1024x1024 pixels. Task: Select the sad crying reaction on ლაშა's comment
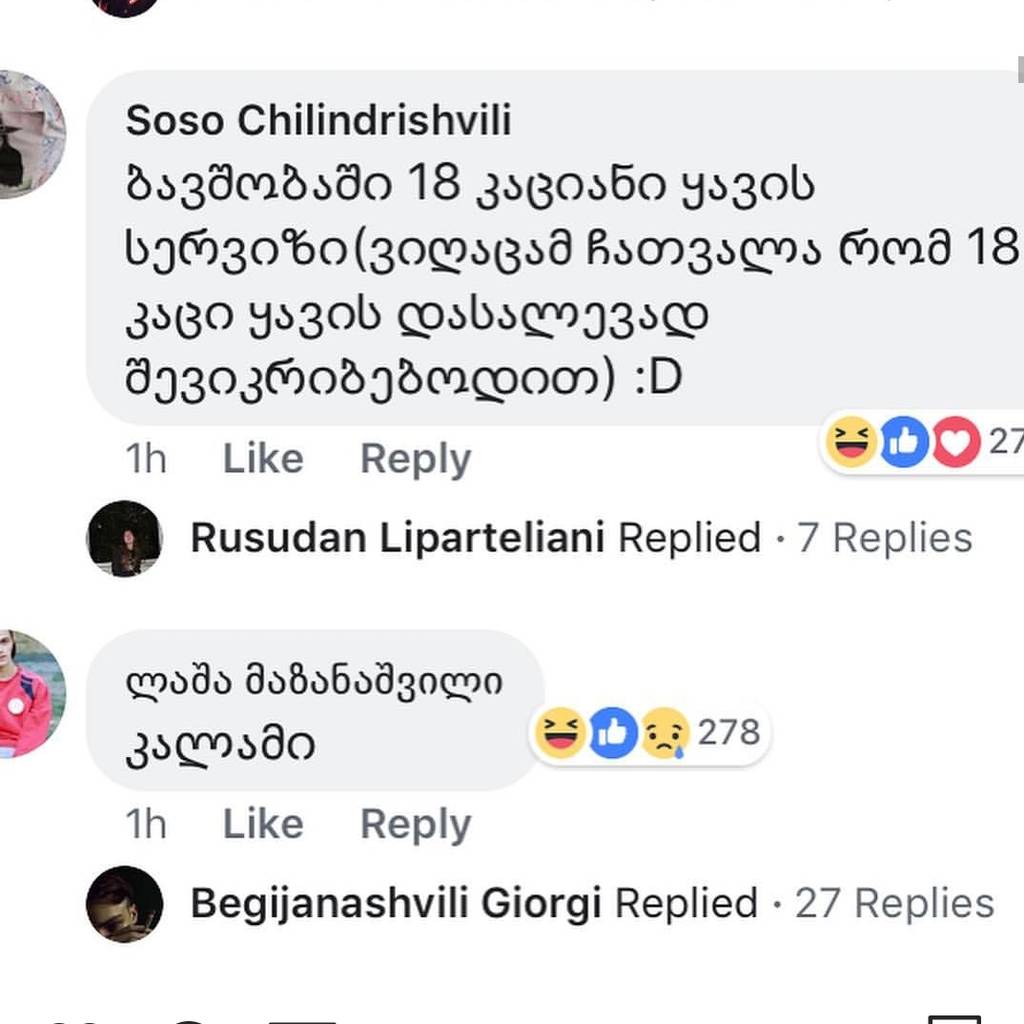[x=666, y=733]
